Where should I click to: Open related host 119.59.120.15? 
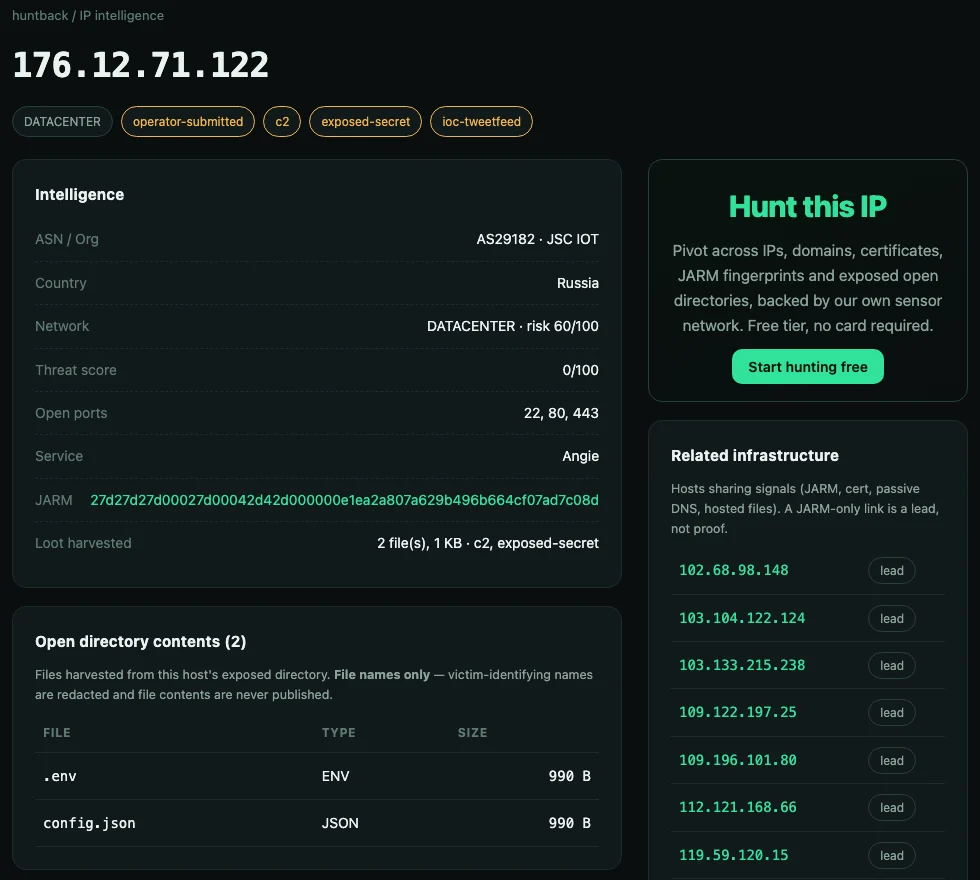coord(733,855)
